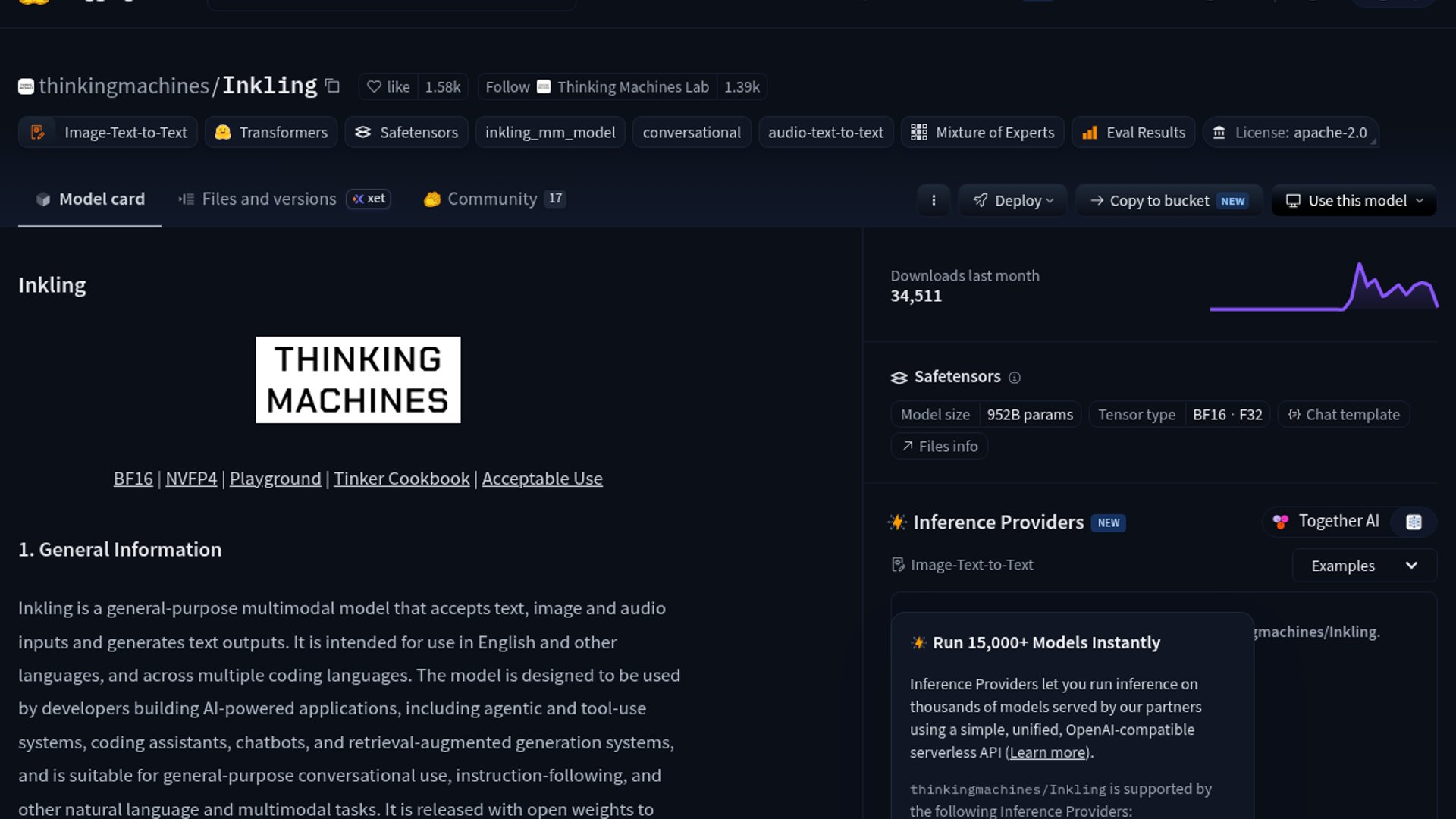Click the audio-text-to-text tag
This screenshot has width=1456, height=819.
[826, 132]
